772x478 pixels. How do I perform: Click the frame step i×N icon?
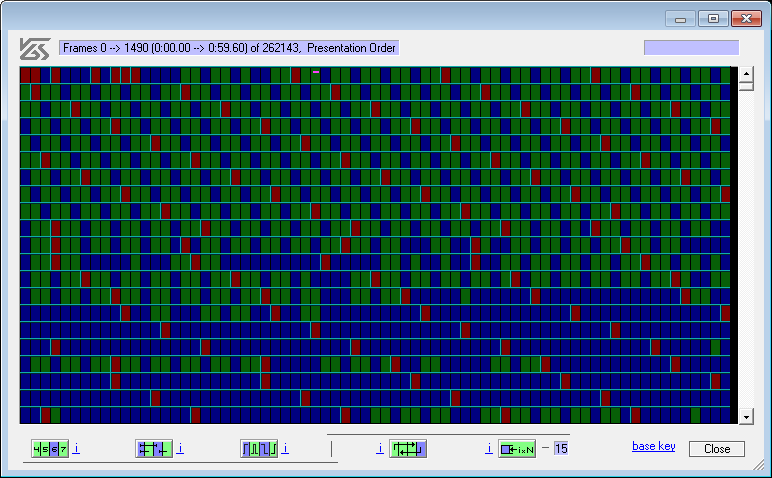[518, 449]
